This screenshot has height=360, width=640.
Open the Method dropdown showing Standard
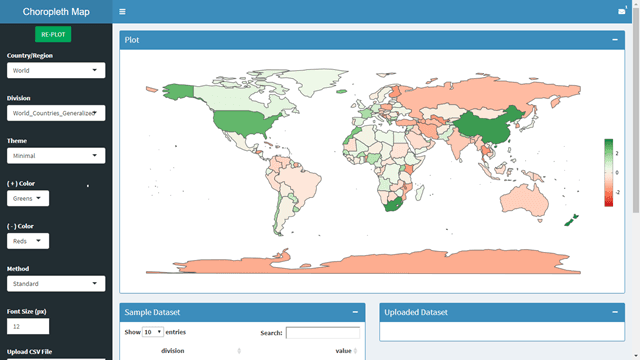56,284
